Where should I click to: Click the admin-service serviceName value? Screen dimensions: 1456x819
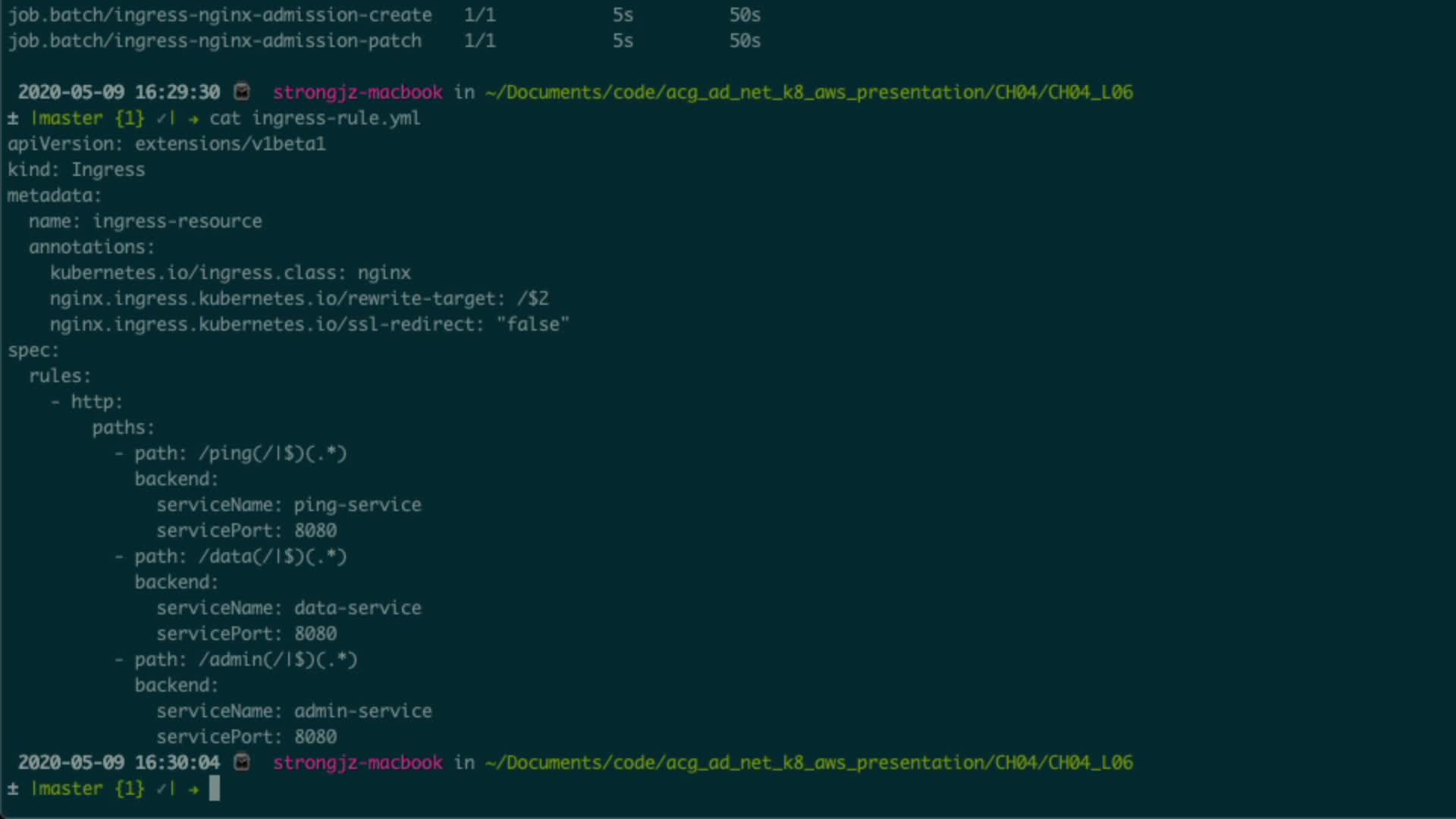coord(362,711)
